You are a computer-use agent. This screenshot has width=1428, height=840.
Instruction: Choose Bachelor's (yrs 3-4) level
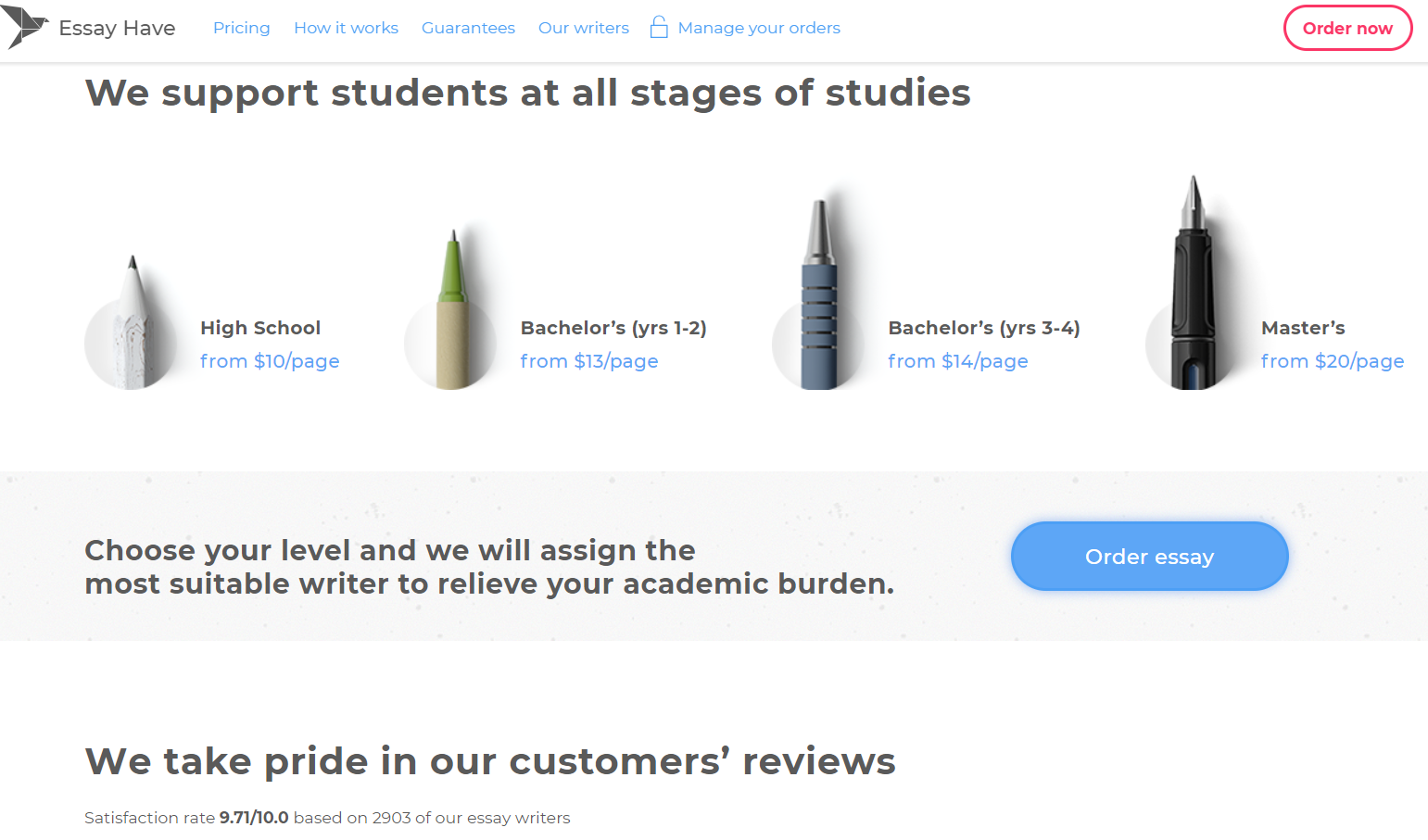(984, 328)
